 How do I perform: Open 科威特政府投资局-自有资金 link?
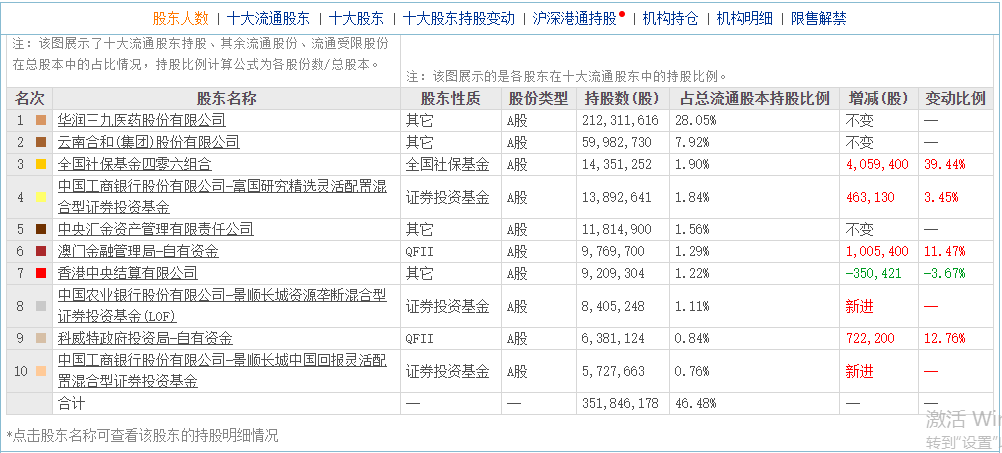[145, 339]
